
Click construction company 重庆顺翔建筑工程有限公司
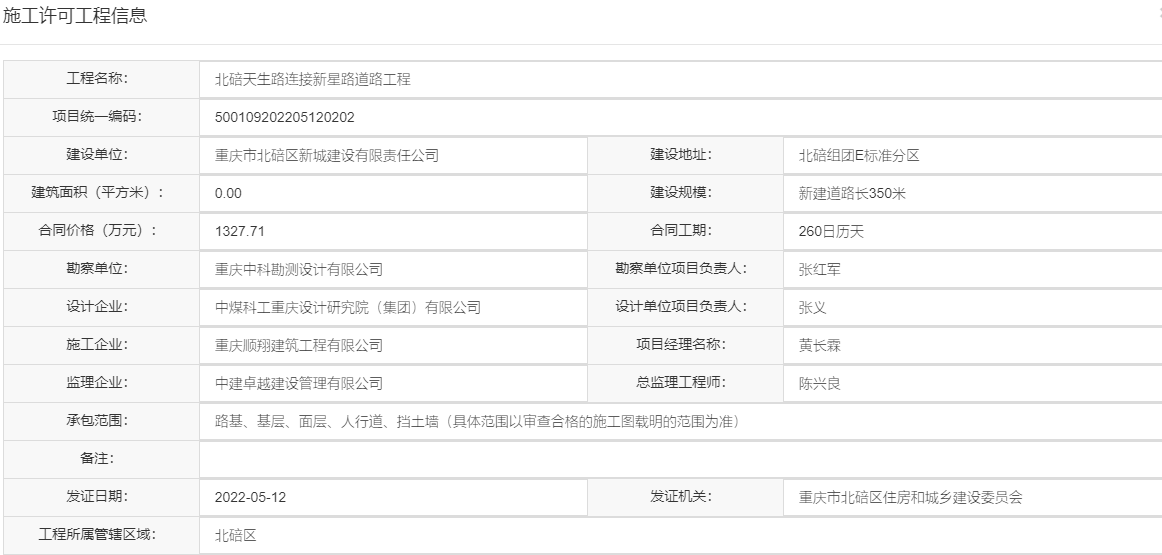[x=299, y=345]
